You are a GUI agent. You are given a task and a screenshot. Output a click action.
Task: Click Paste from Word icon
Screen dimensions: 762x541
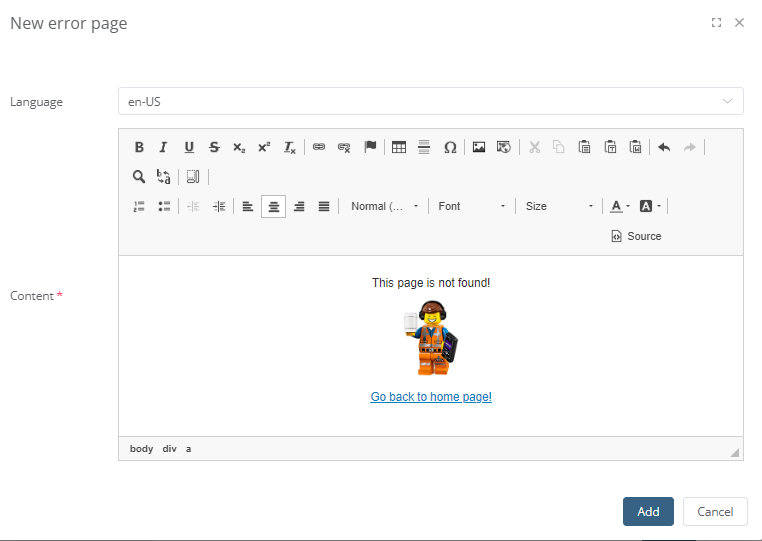pyautogui.click(x=636, y=147)
